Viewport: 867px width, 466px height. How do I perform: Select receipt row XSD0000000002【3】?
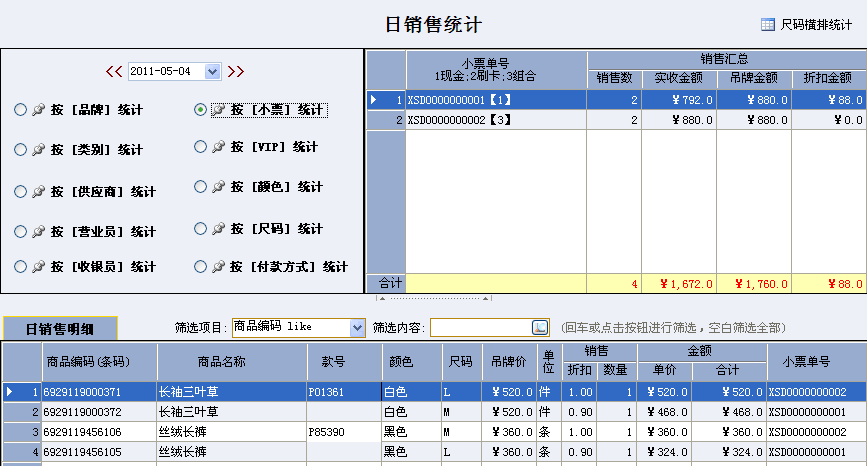pyautogui.click(x=616, y=120)
